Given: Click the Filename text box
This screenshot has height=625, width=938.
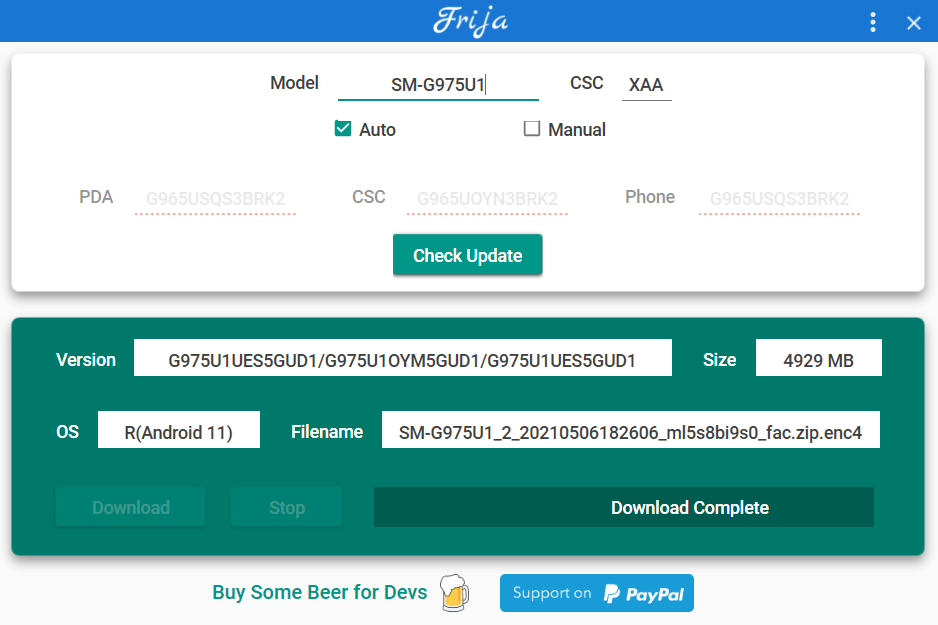Looking at the screenshot, I should point(630,433).
